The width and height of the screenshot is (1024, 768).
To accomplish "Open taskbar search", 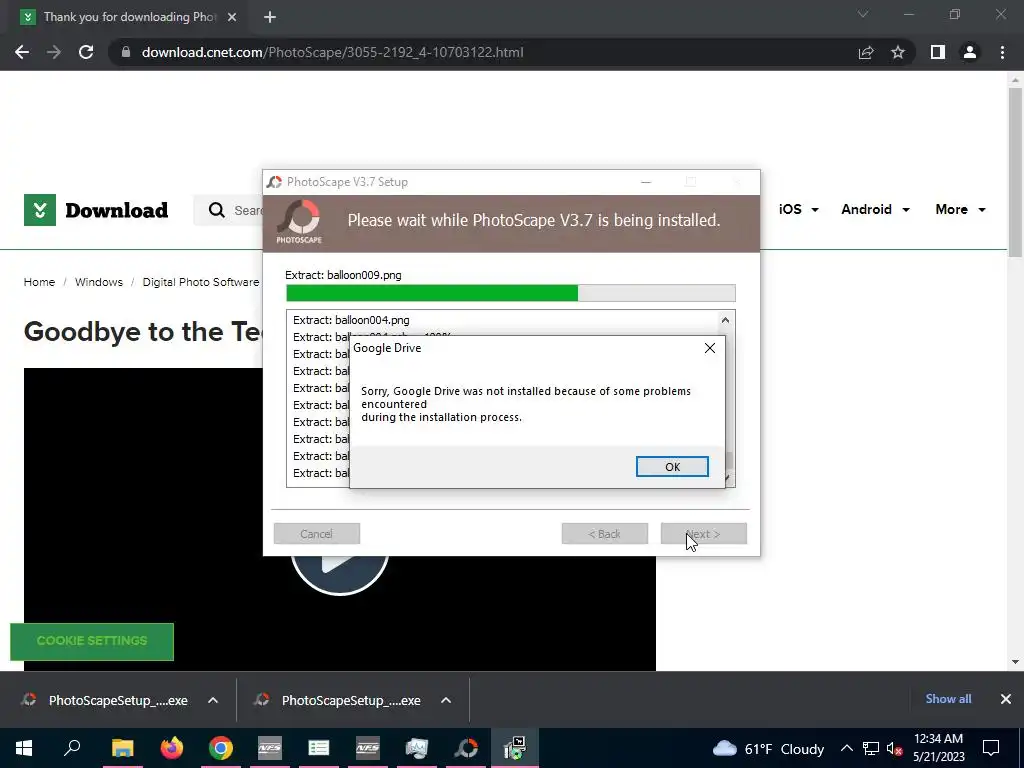I will [72, 748].
